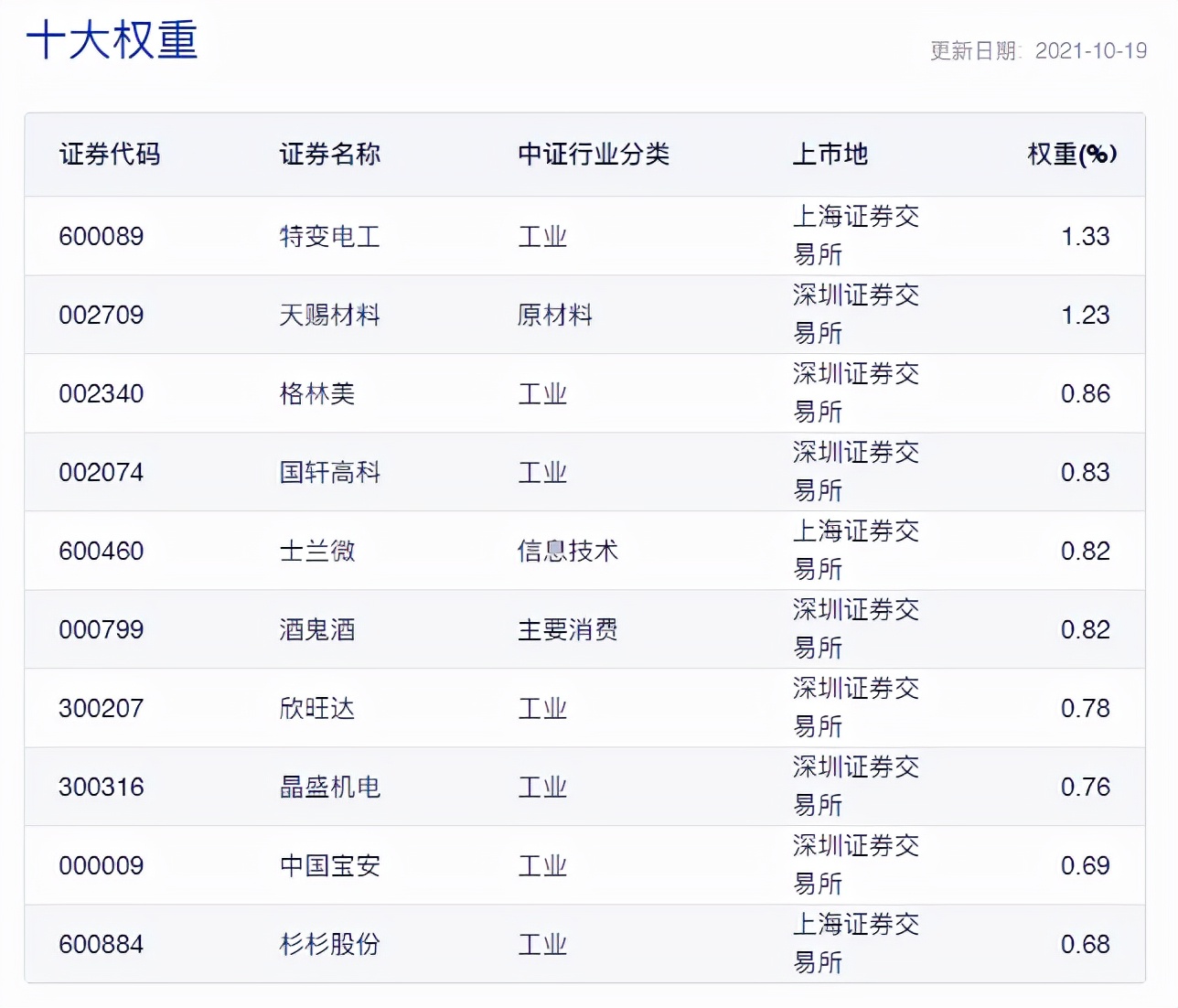The width and height of the screenshot is (1178, 1008).
Task: Open the 格林美 stock entry
Action: (317, 393)
